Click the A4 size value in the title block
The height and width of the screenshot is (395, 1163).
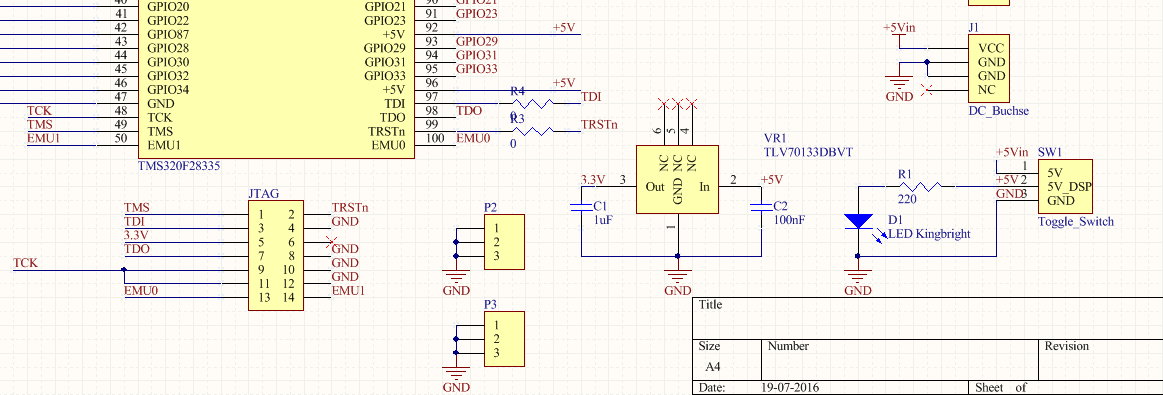(x=713, y=367)
